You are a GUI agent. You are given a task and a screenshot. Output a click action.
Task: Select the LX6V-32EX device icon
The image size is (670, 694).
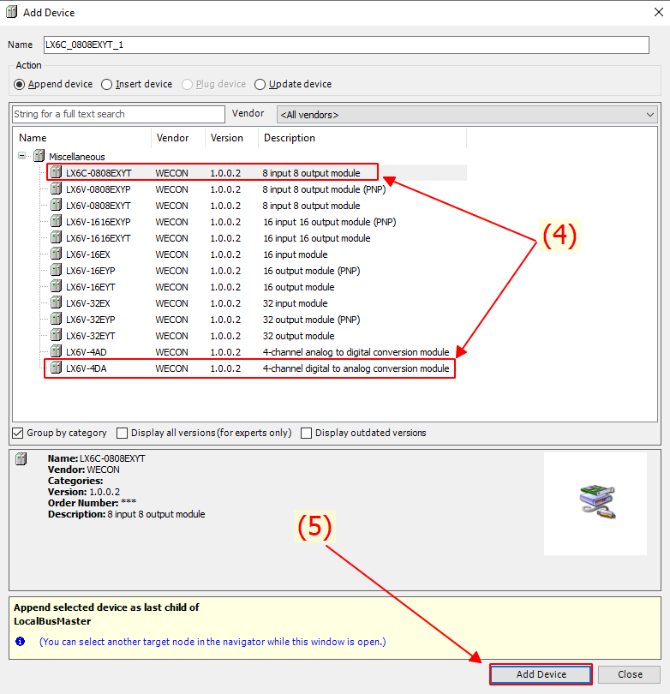56,303
